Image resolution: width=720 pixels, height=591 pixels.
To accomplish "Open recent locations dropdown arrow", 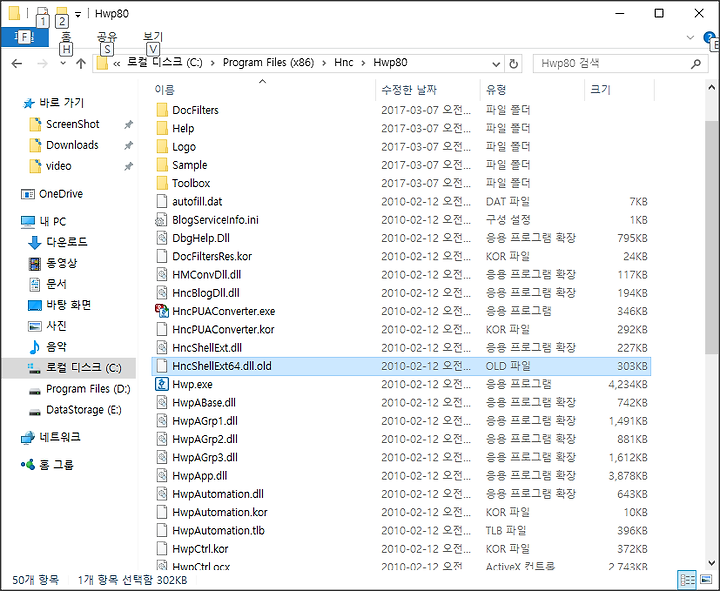I will click(63, 63).
